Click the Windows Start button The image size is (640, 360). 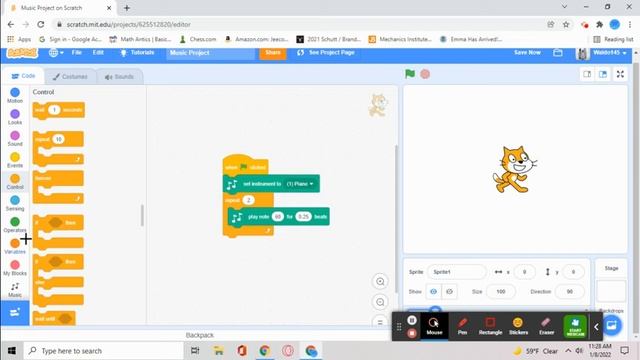11,351
